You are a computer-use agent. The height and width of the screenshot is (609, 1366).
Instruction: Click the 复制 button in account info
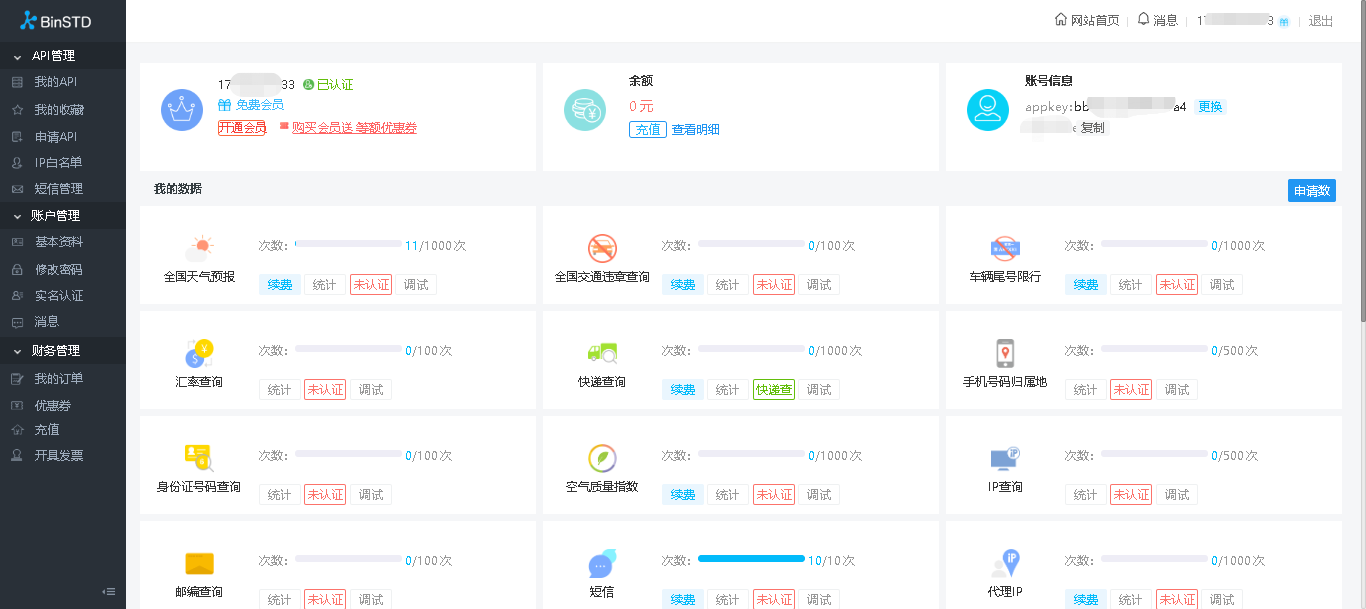click(1092, 128)
